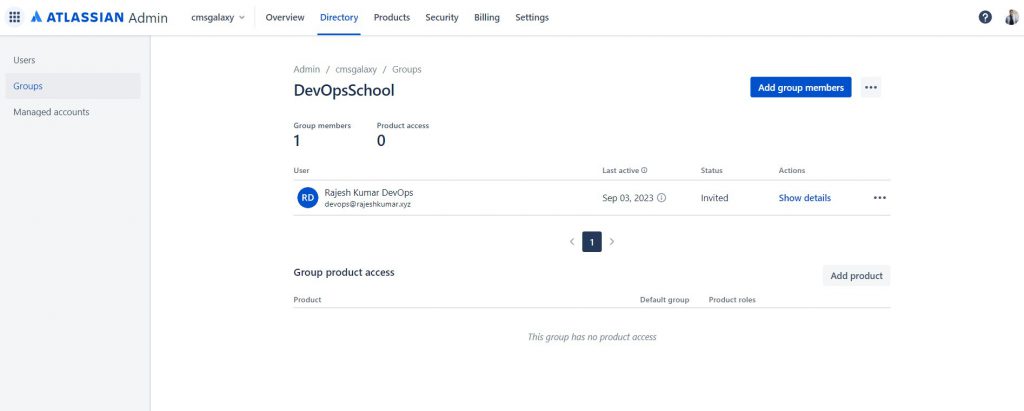The height and width of the screenshot is (411, 1024).
Task: Open more options next to Add group members
Action: click(871, 88)
